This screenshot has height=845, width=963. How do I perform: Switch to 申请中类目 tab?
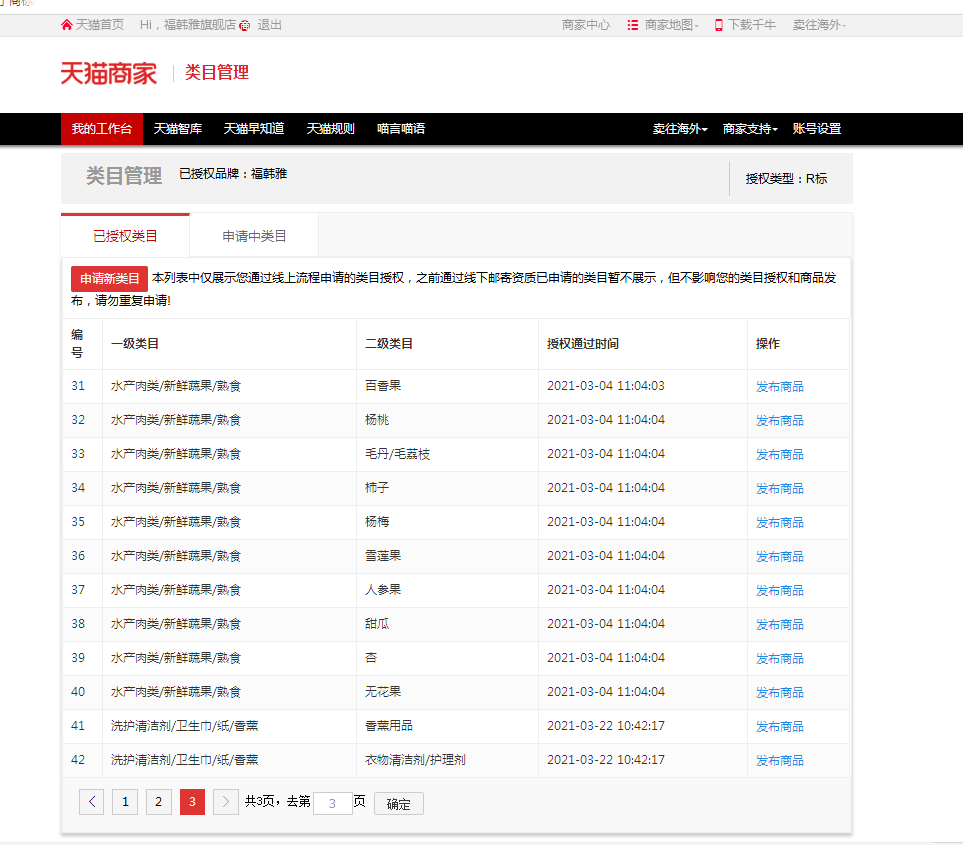(254, 236)
